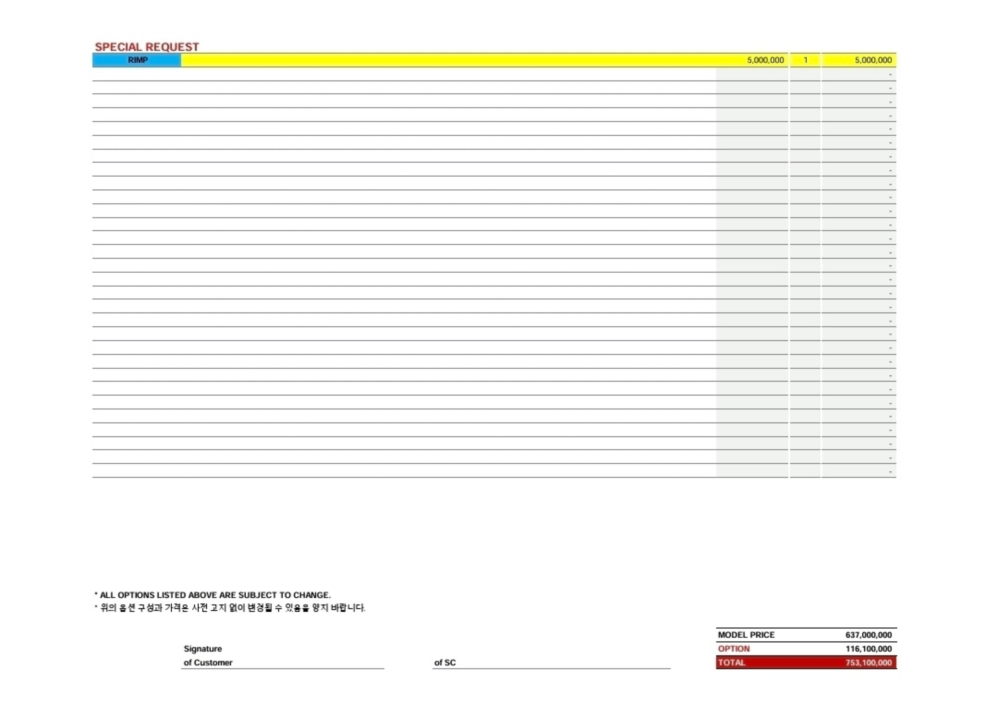Image resolution: width=998 pixels, height=720 pixels.
Task: Select the red OPTION label
Action: [x=733, y=649]
